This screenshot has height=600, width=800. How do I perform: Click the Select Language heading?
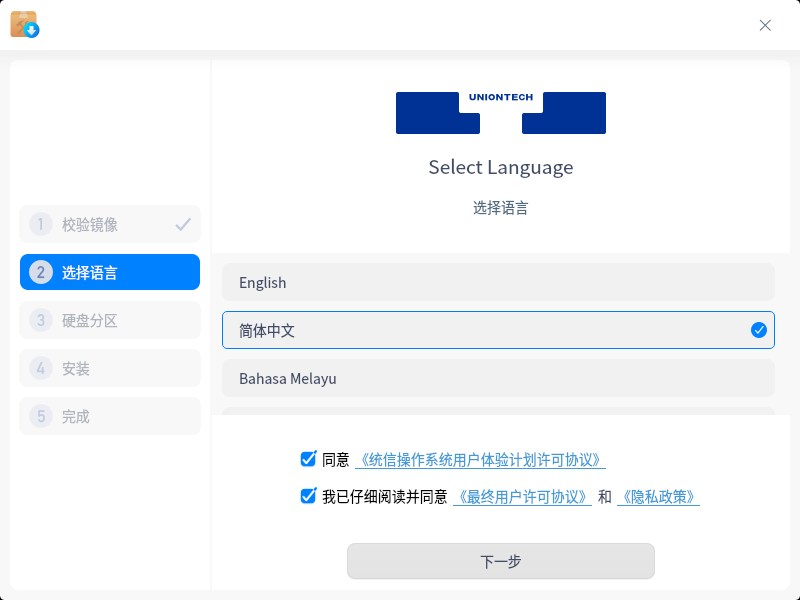(501, 167)
